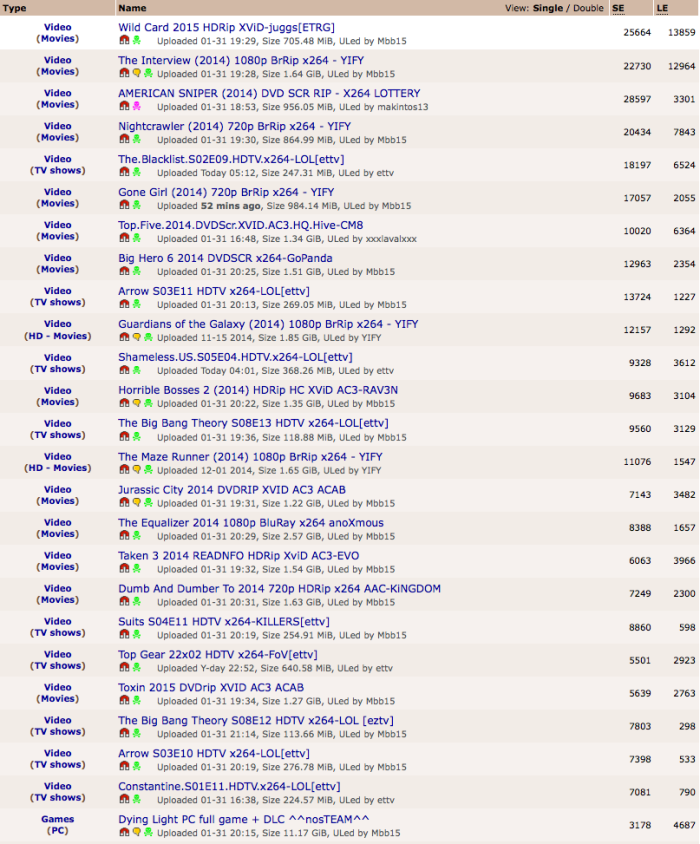
Task: Open Games category link on Dying Light row
Action: [x=58, y=819]
